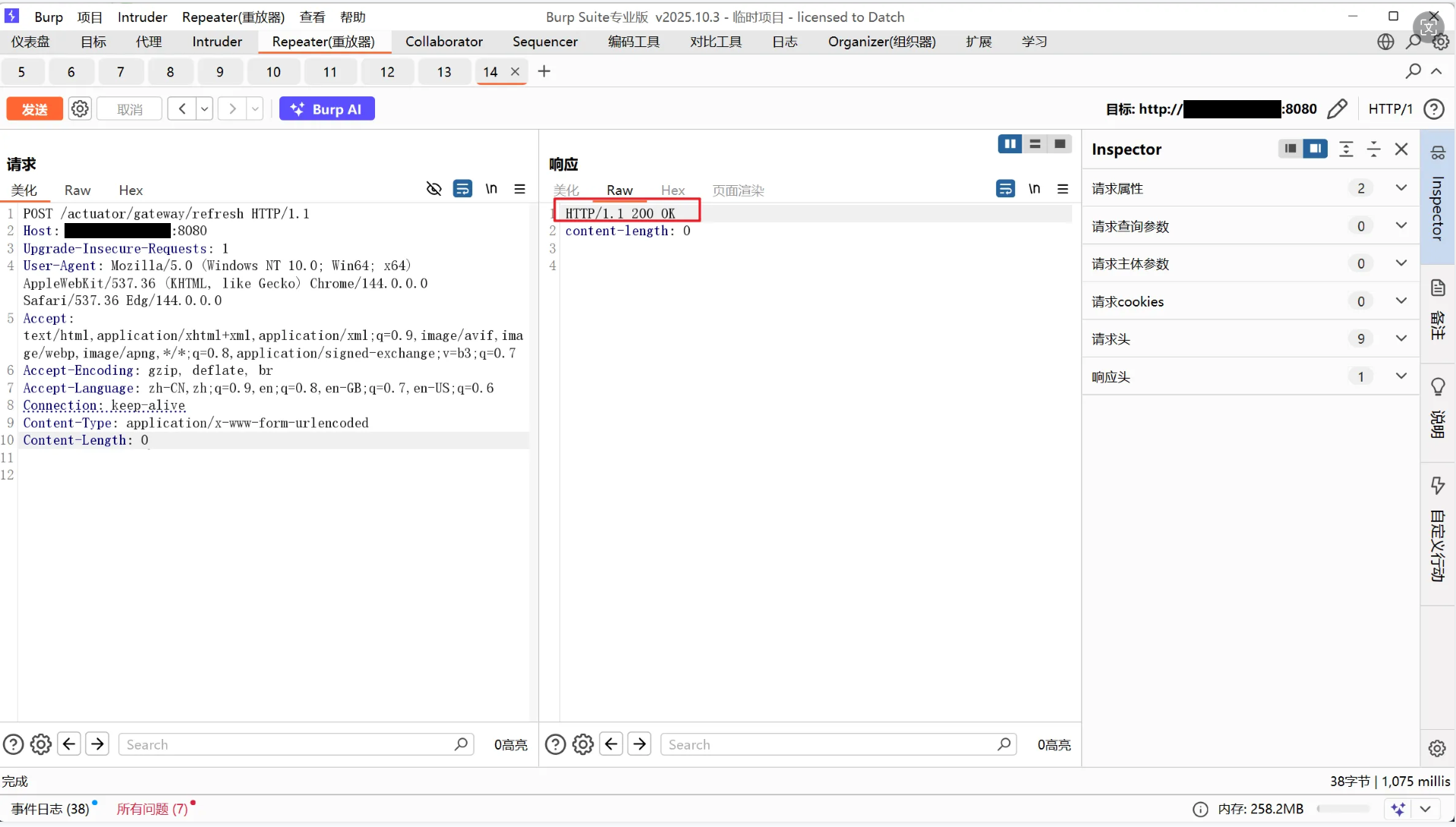Open Repeater help question mark icon
This screenshot has height=827, width=1456.
tap(1434, 109)
